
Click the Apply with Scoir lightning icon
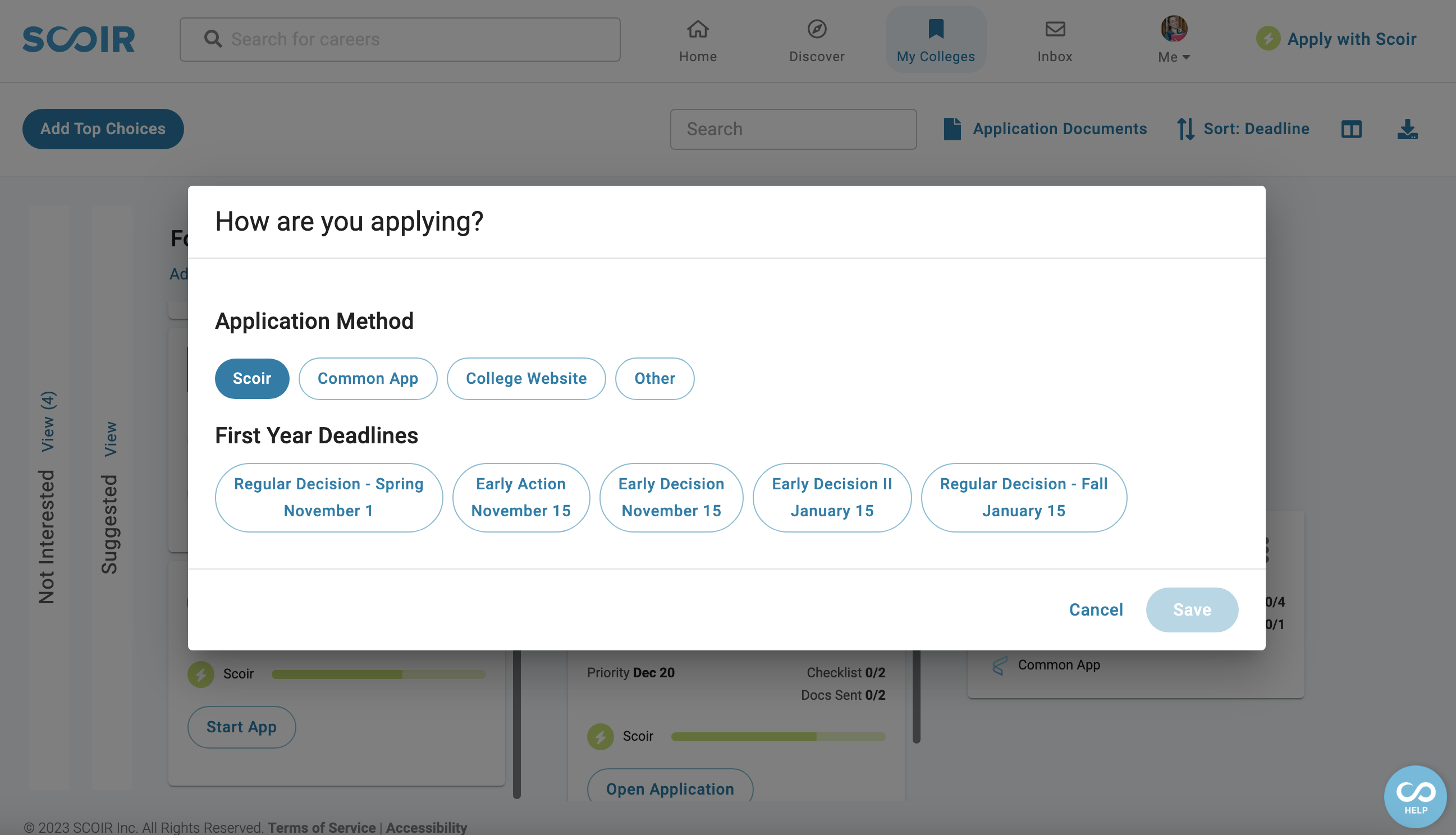pos(1268,38)
